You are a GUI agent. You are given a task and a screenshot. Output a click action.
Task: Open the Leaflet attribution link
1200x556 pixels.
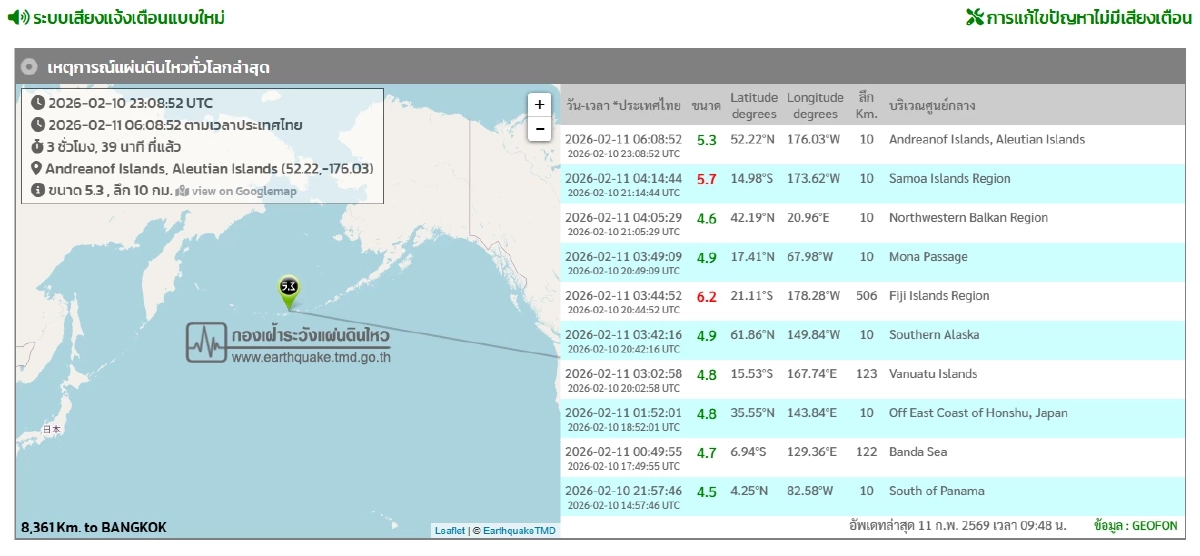(x=449, y=531)
